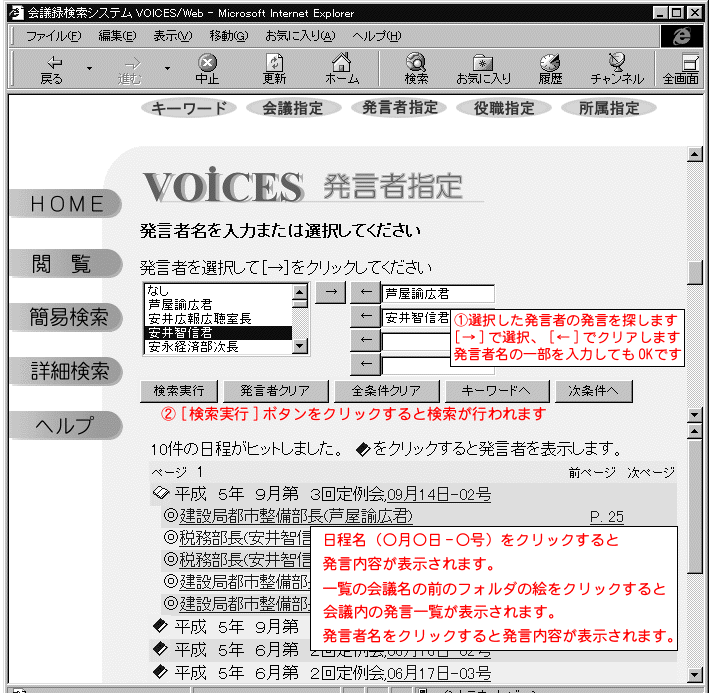This screenshot has width=713, height=693.
Task: Click the Stop (中止) toolbar icon
Action: [x=207, y=68]
